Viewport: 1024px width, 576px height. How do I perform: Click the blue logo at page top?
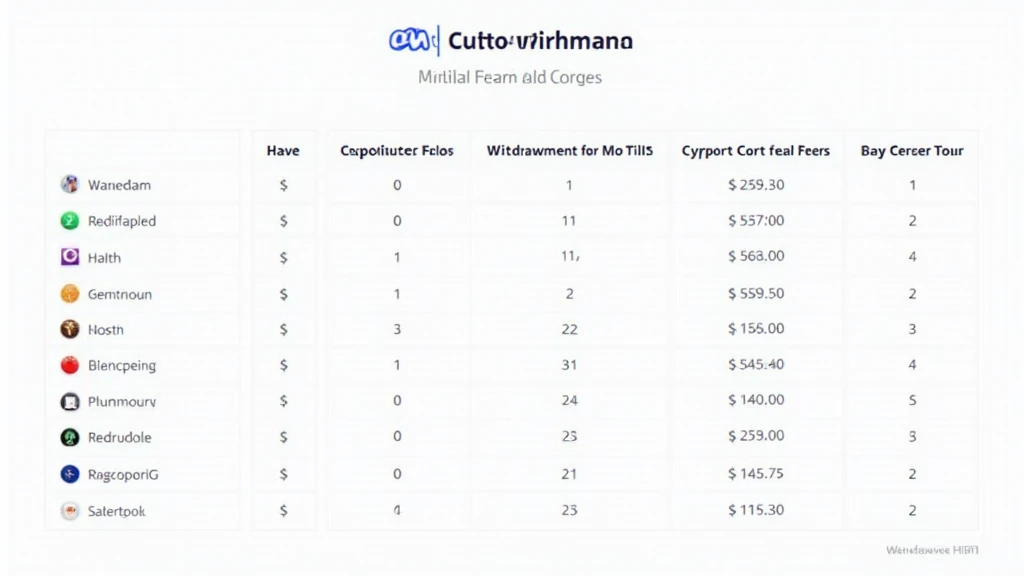(x=411, y=40)
